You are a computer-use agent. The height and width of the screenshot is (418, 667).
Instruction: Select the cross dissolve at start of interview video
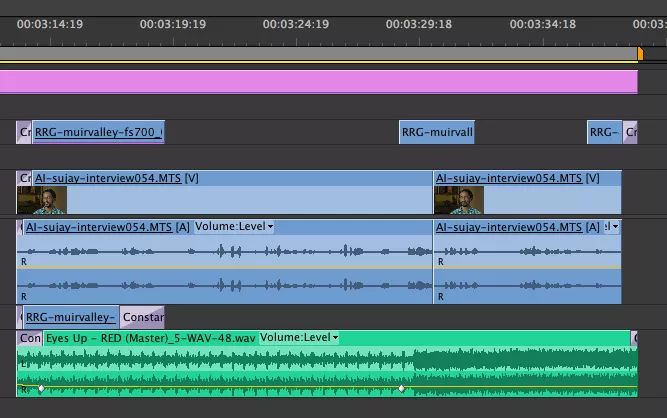[24, 178]
